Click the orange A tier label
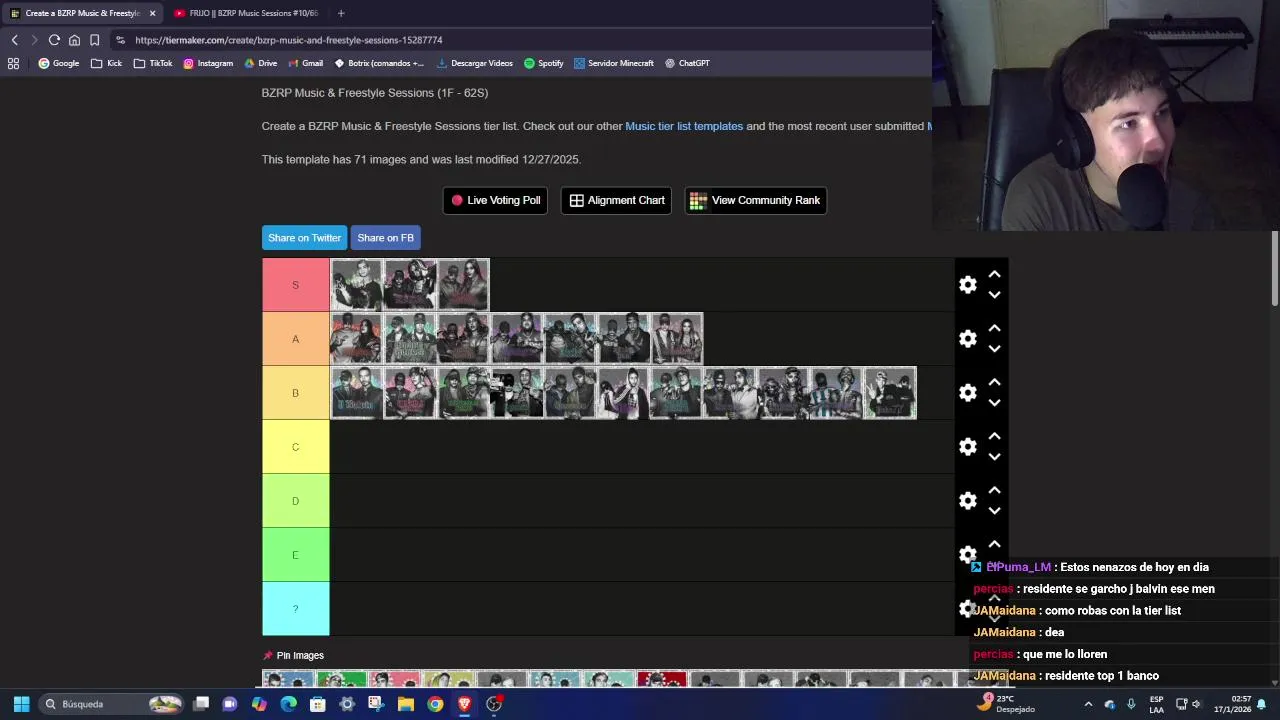The height and width of the screenshot is (720, 1280). pyautogui.click(x=295, y=339)
